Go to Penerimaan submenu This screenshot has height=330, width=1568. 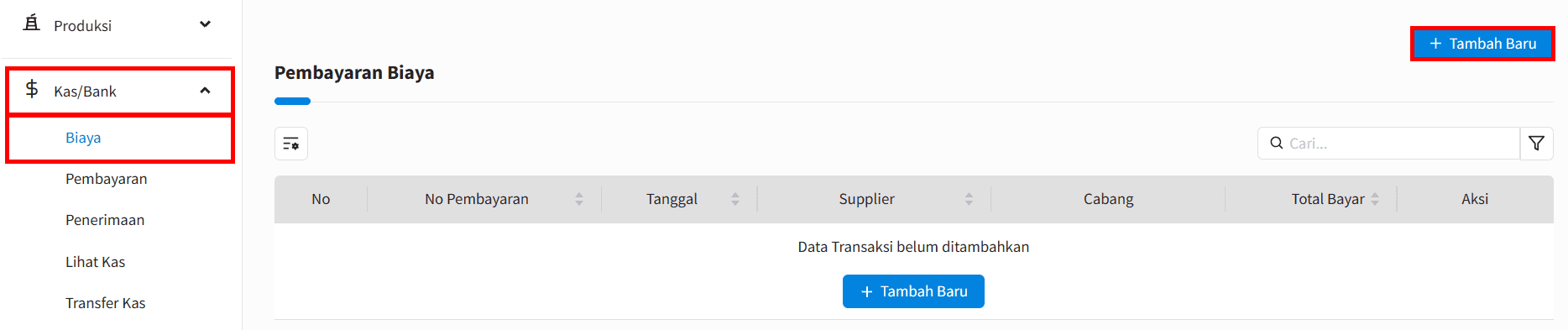pos(105,220)
